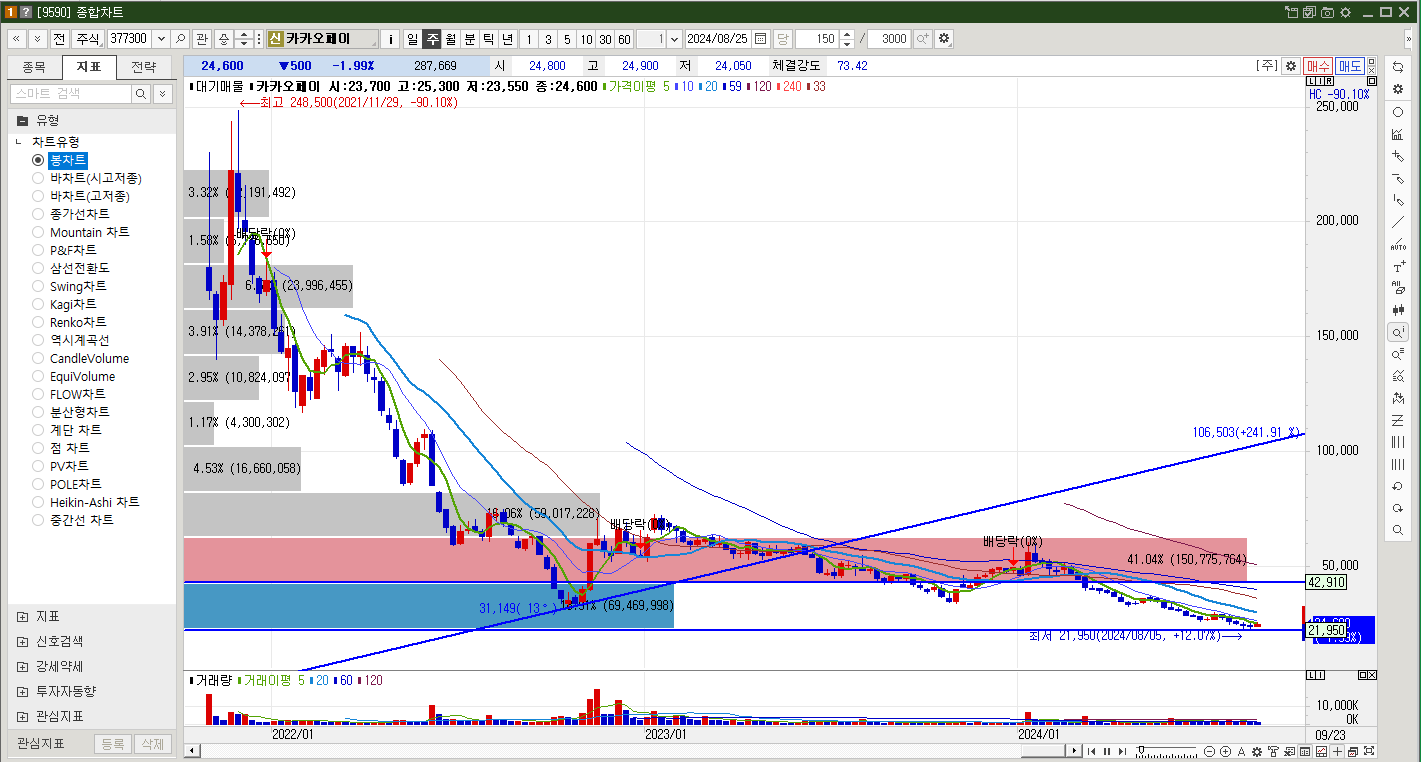The width and height of the screenshot is (1421, 762).
Task: Click the 등록 button
Action: [x=113, y=744]
